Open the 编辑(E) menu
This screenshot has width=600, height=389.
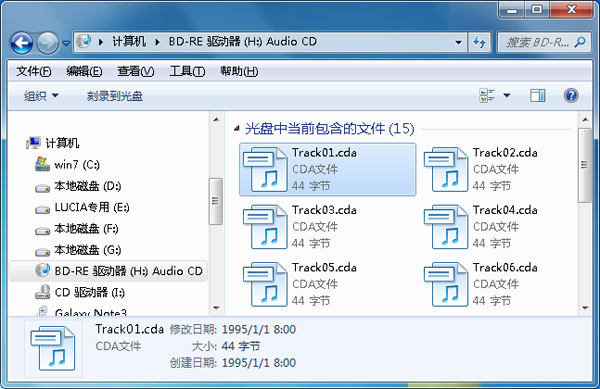(84, 71)
